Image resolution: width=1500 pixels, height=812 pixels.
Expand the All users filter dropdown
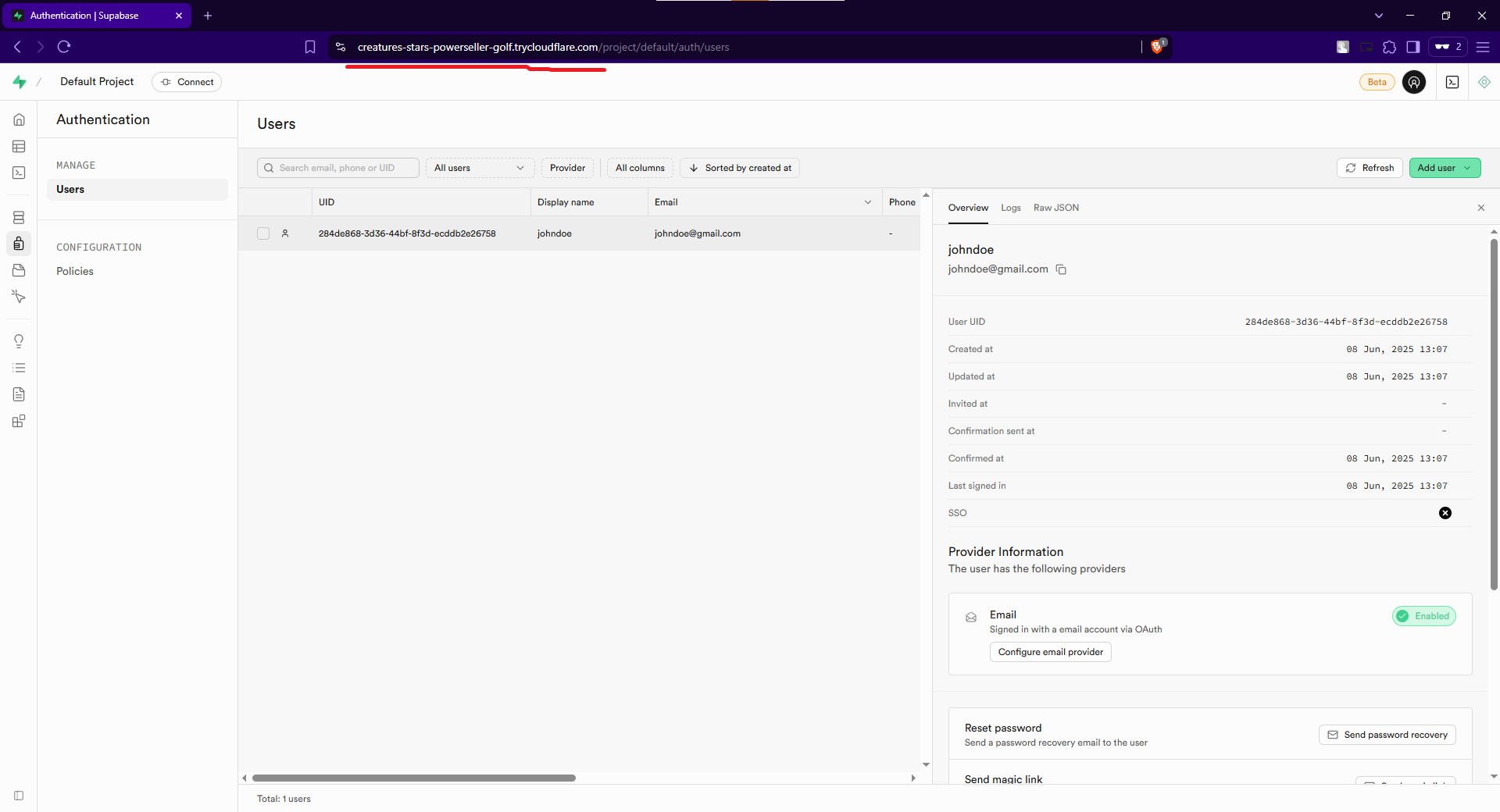coord(480,168)
